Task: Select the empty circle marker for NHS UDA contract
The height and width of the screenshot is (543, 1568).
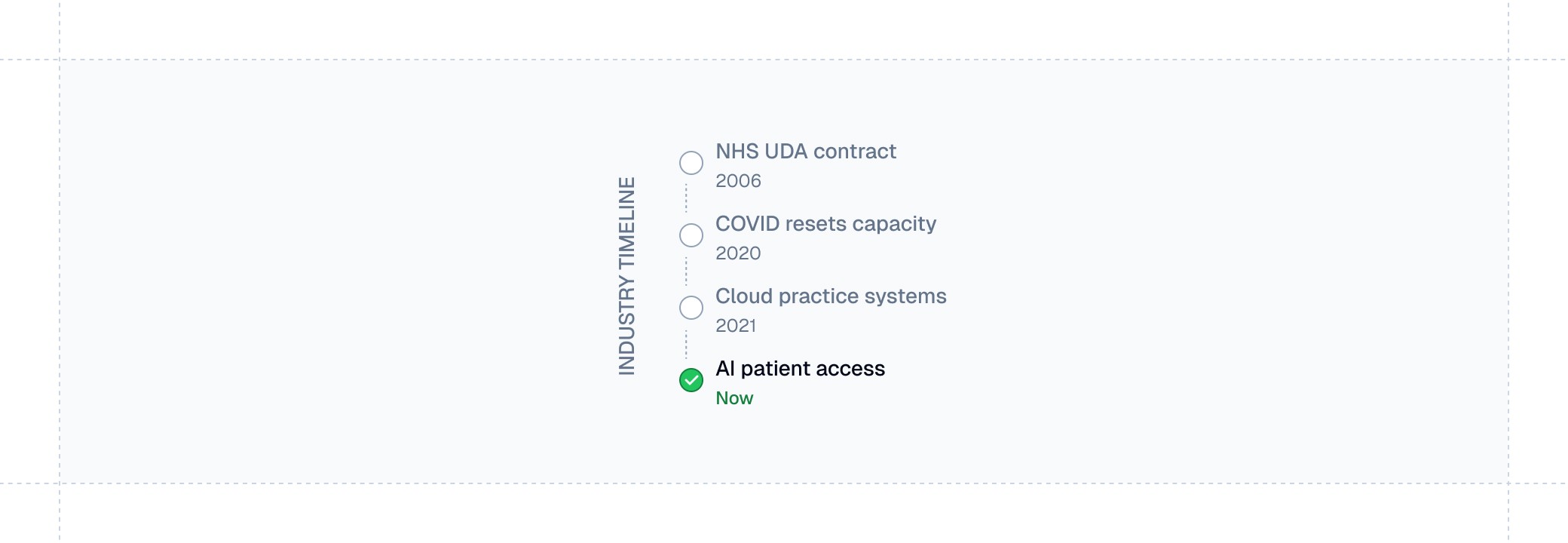Action: coord(691,163)
